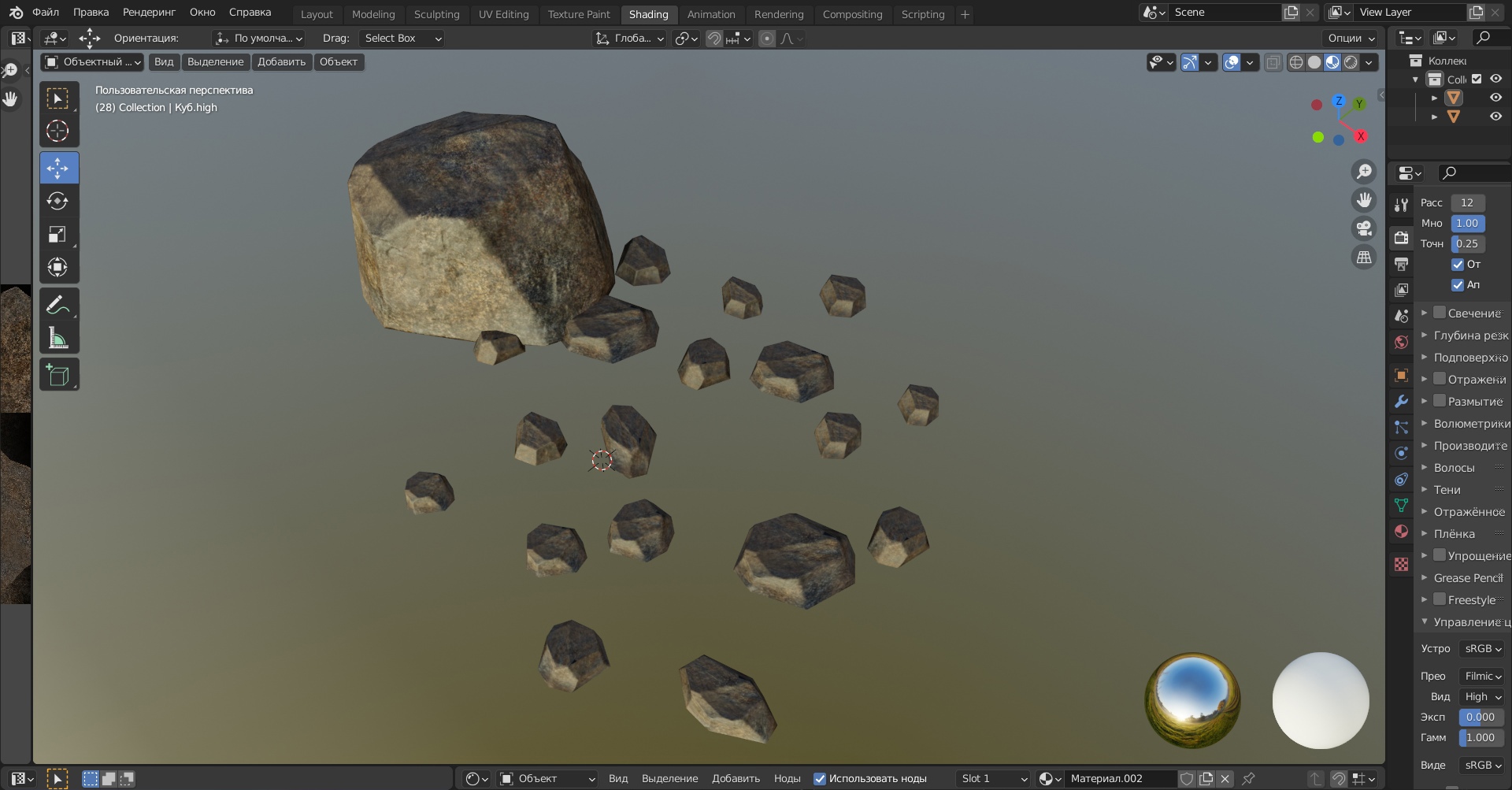
Task: Open the 'Slot 1' material slot dropdown
Action: coord(992,778)
